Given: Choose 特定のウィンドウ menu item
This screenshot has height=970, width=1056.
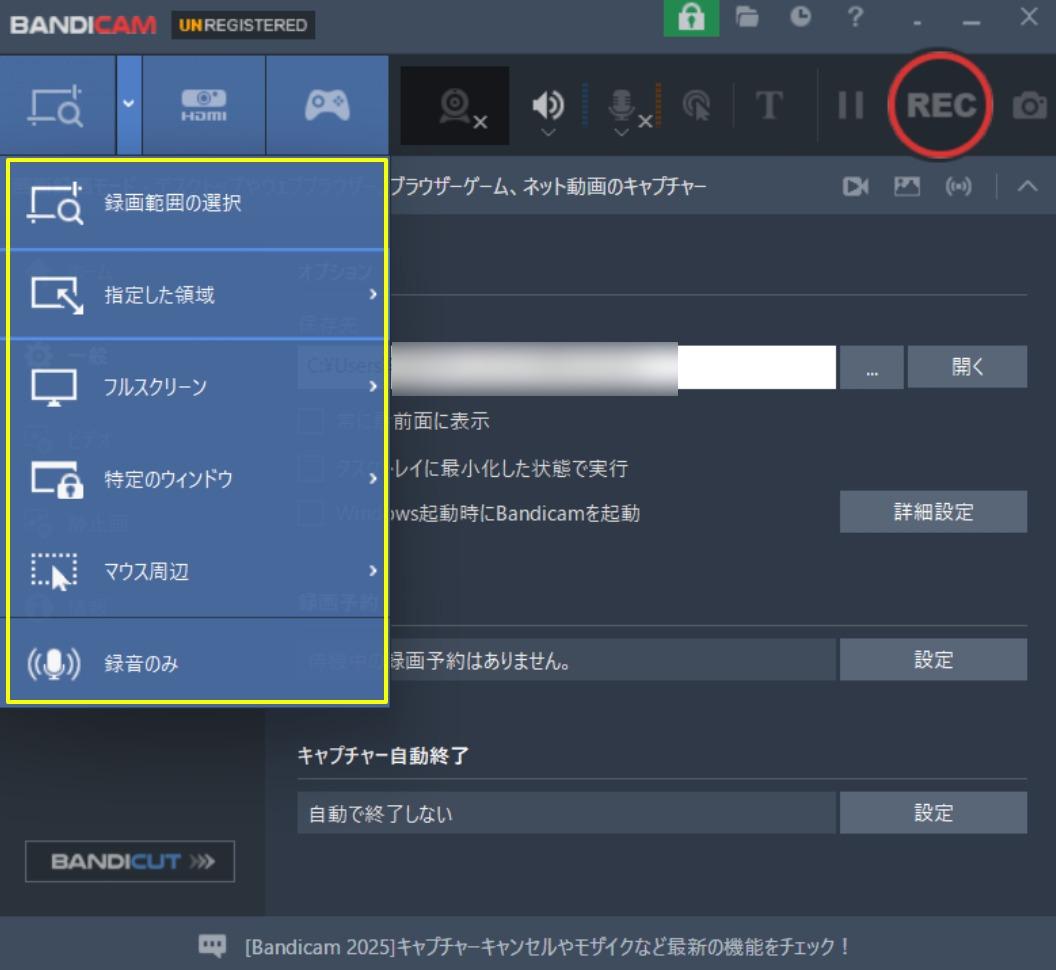Looking at the screenshot, I should (197, 479).
